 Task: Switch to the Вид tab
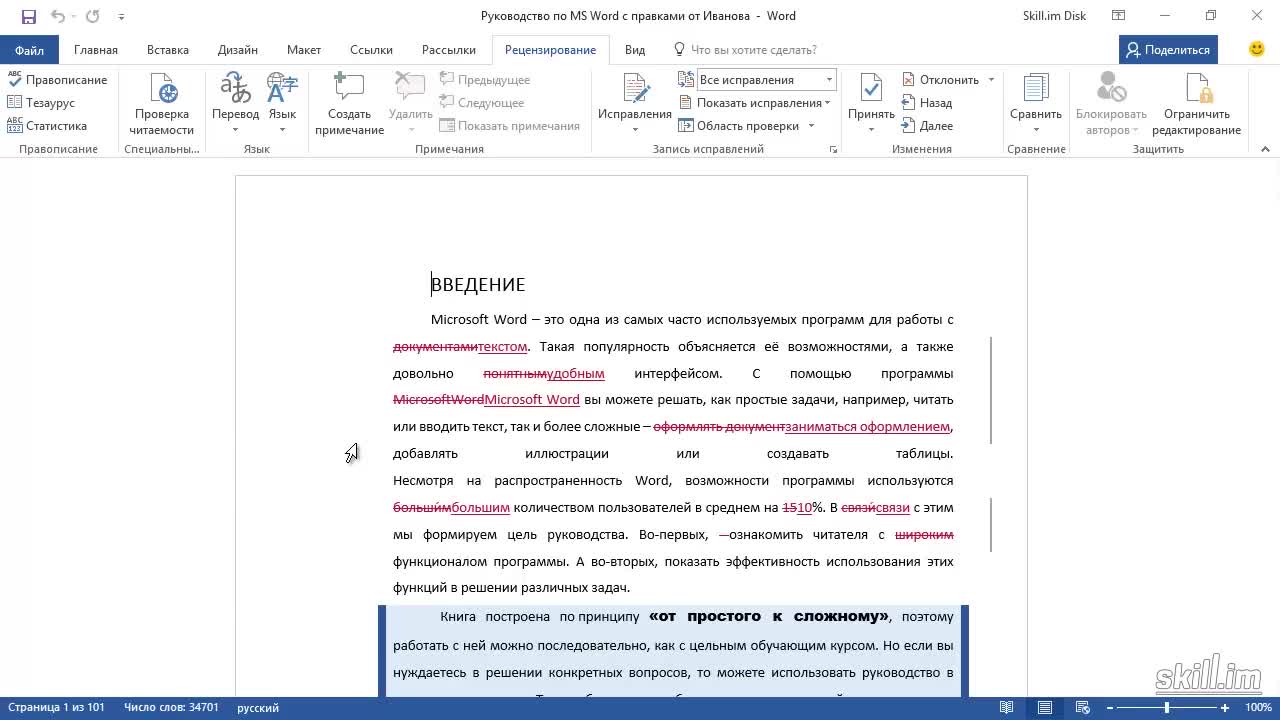tap(635, 50)
